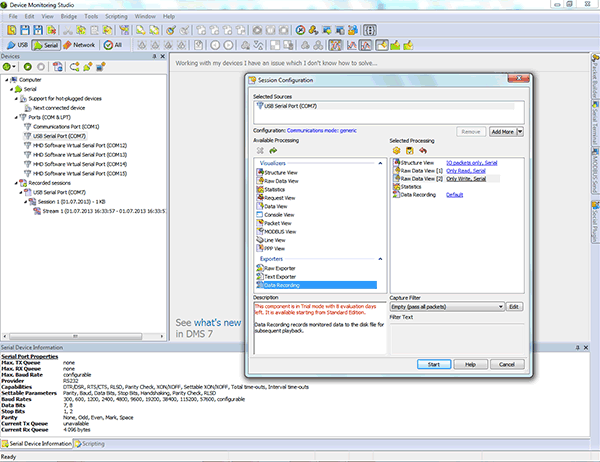Open the View menu
600x462 pixels.
(47, 16)
